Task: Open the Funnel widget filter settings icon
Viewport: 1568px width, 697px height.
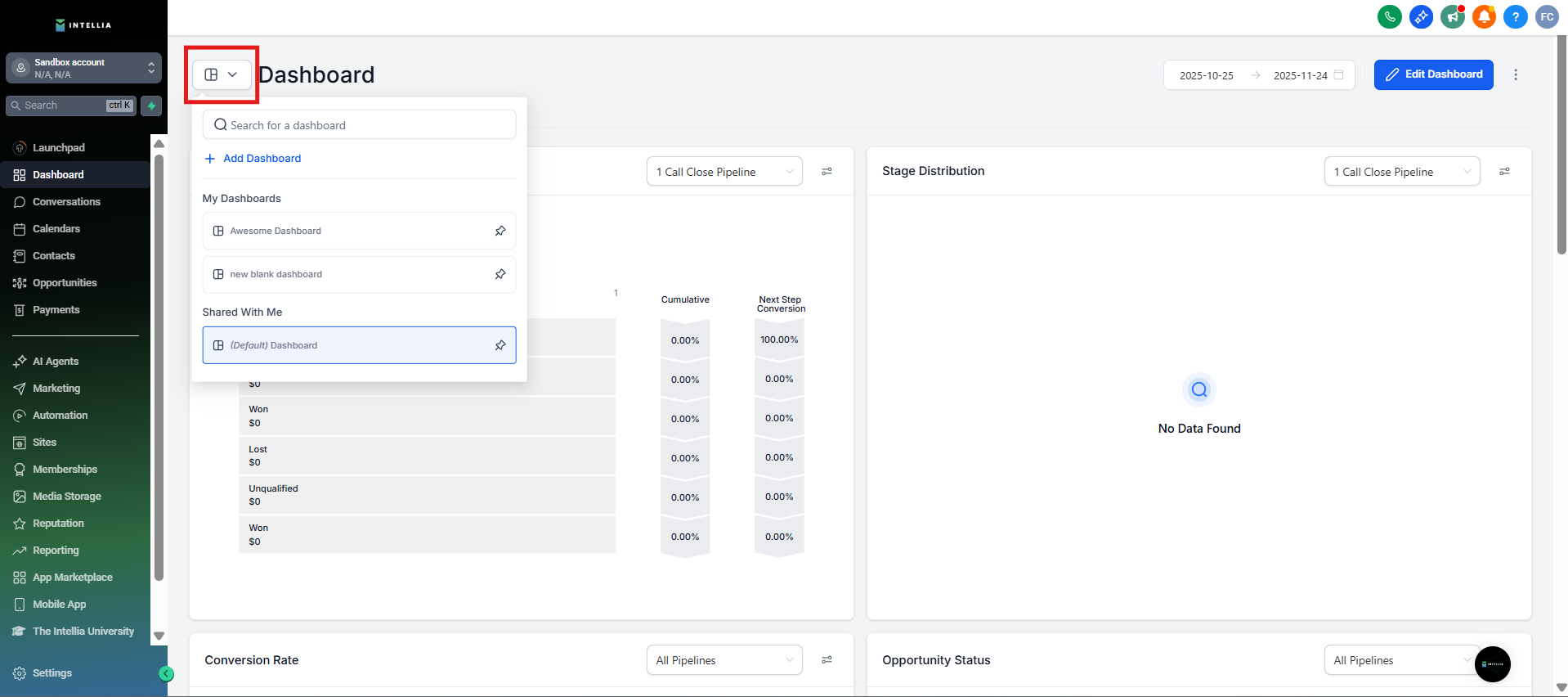Action: (x=827, y=172)
